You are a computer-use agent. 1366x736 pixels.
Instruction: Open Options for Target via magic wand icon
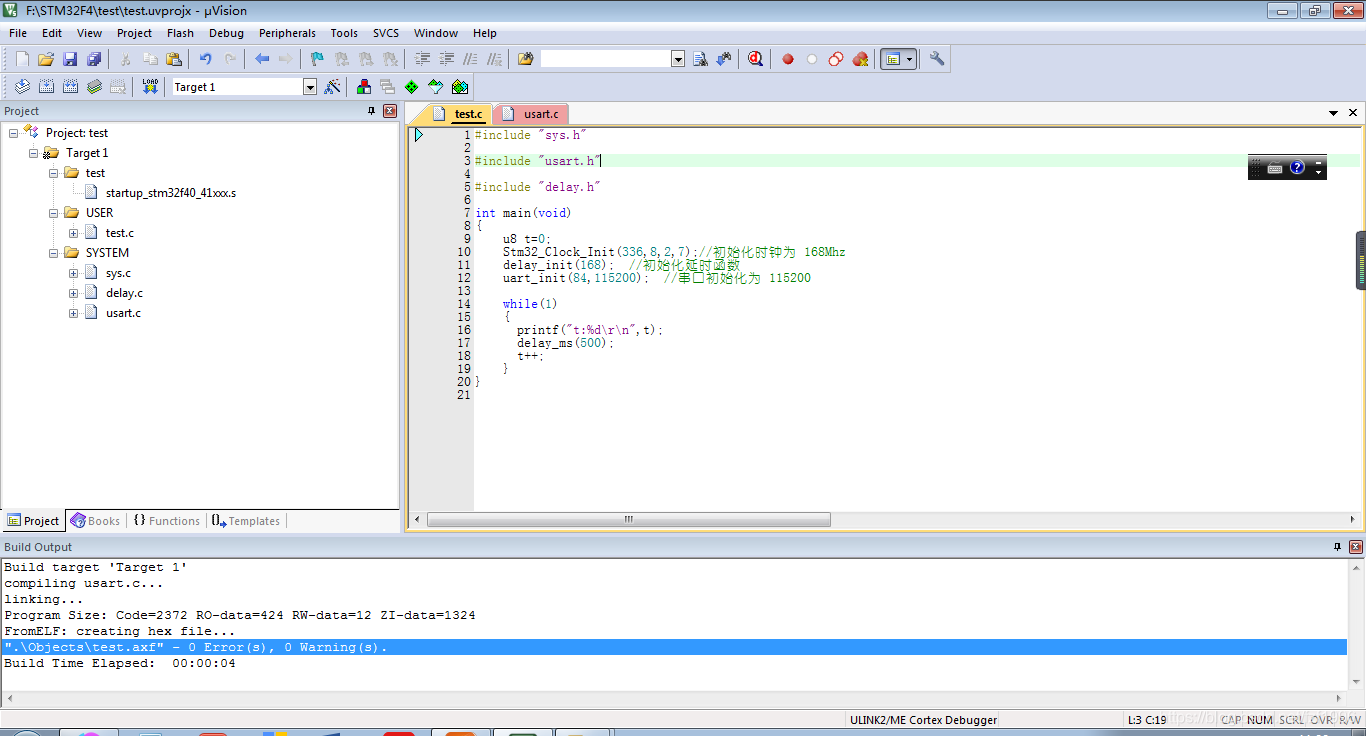pyautogui.click(x=333, y=86)
